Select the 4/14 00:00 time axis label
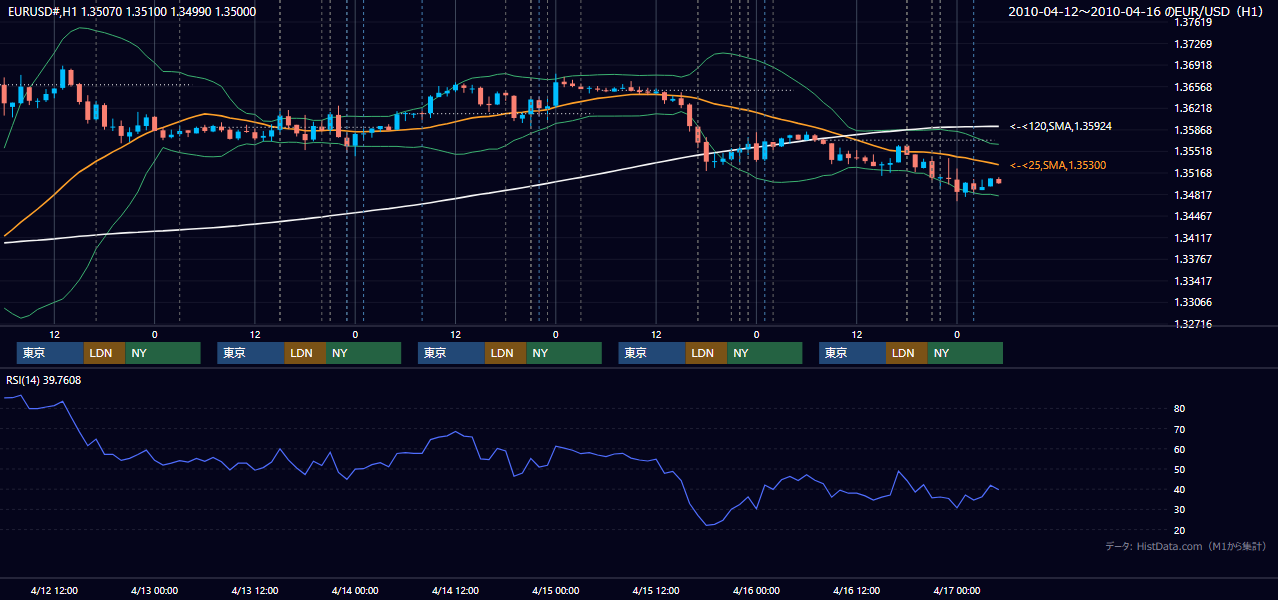The width and height of the screenshot is (1278, 600). pos(355,590)
